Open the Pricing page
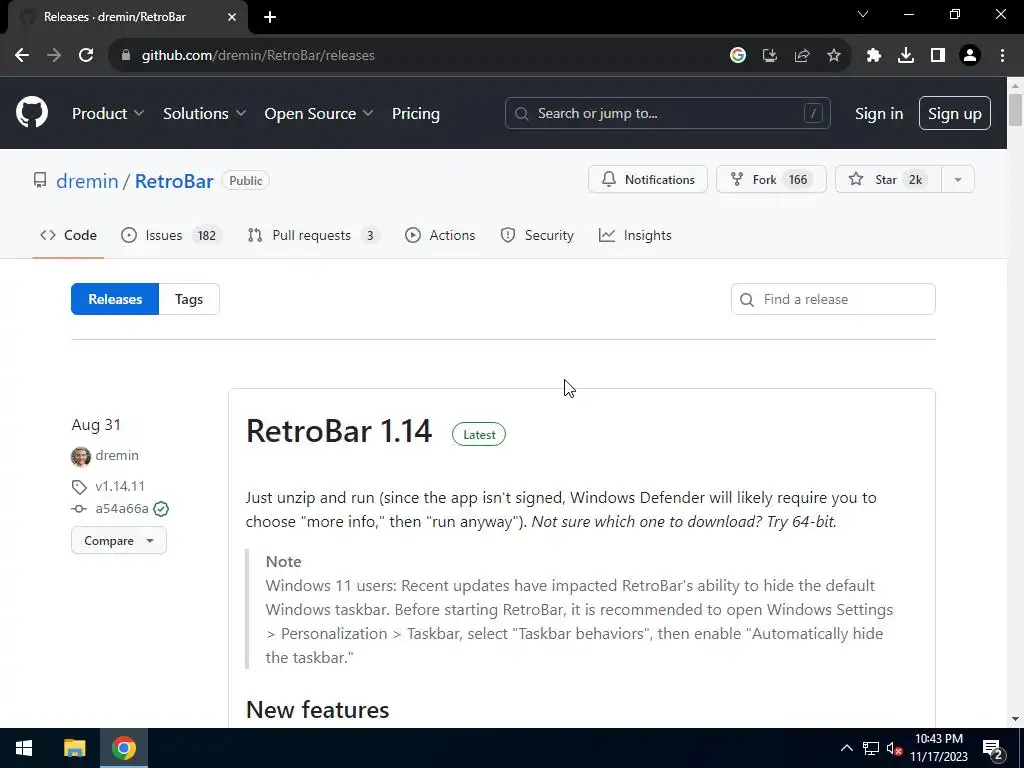Screen dimensions: 1024x768 (415, 114)
